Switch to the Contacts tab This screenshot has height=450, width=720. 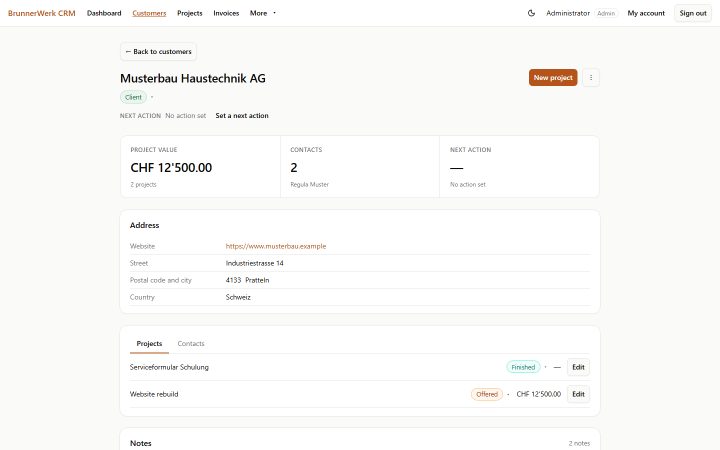pos(191,343)
